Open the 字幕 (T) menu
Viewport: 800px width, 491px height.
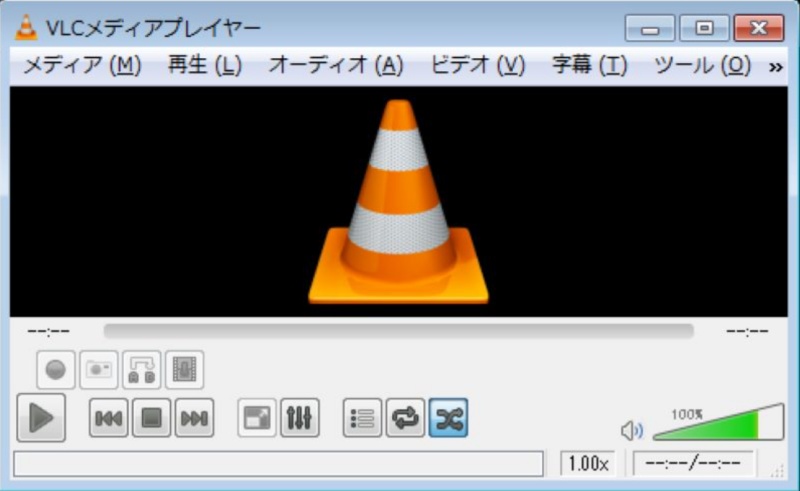[589, 65]
